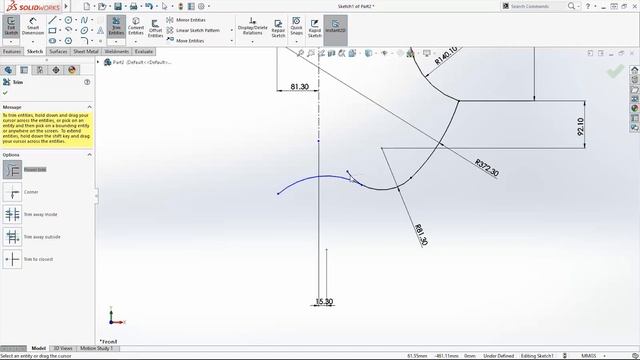The height and width of the screenshot is (360, 640).
Task: Select the Spline sketch tool
Action: pos(84,20)
